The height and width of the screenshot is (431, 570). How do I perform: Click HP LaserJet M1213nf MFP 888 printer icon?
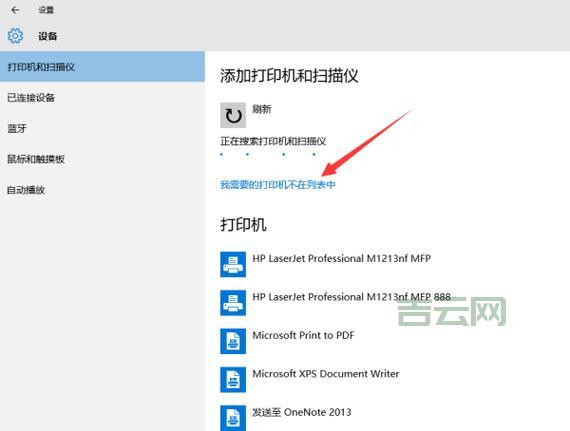233,303
